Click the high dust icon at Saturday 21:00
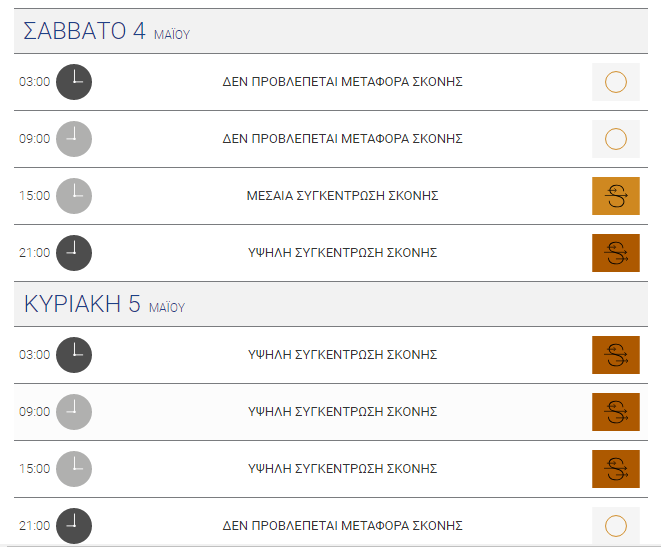The width and height of the screenshot is (661, 547). [x=616, y=253]
